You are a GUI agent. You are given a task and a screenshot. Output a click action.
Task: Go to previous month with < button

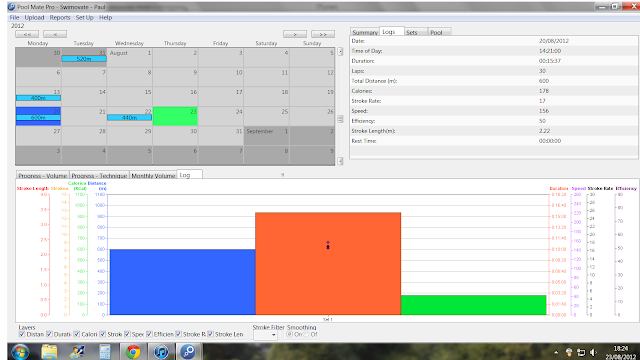coord(55,34)
